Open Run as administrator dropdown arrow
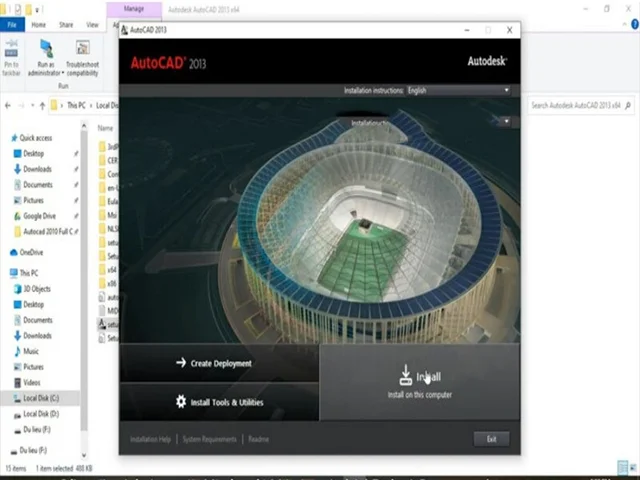This screenshot has width=640, height=480. pos(63,73)
